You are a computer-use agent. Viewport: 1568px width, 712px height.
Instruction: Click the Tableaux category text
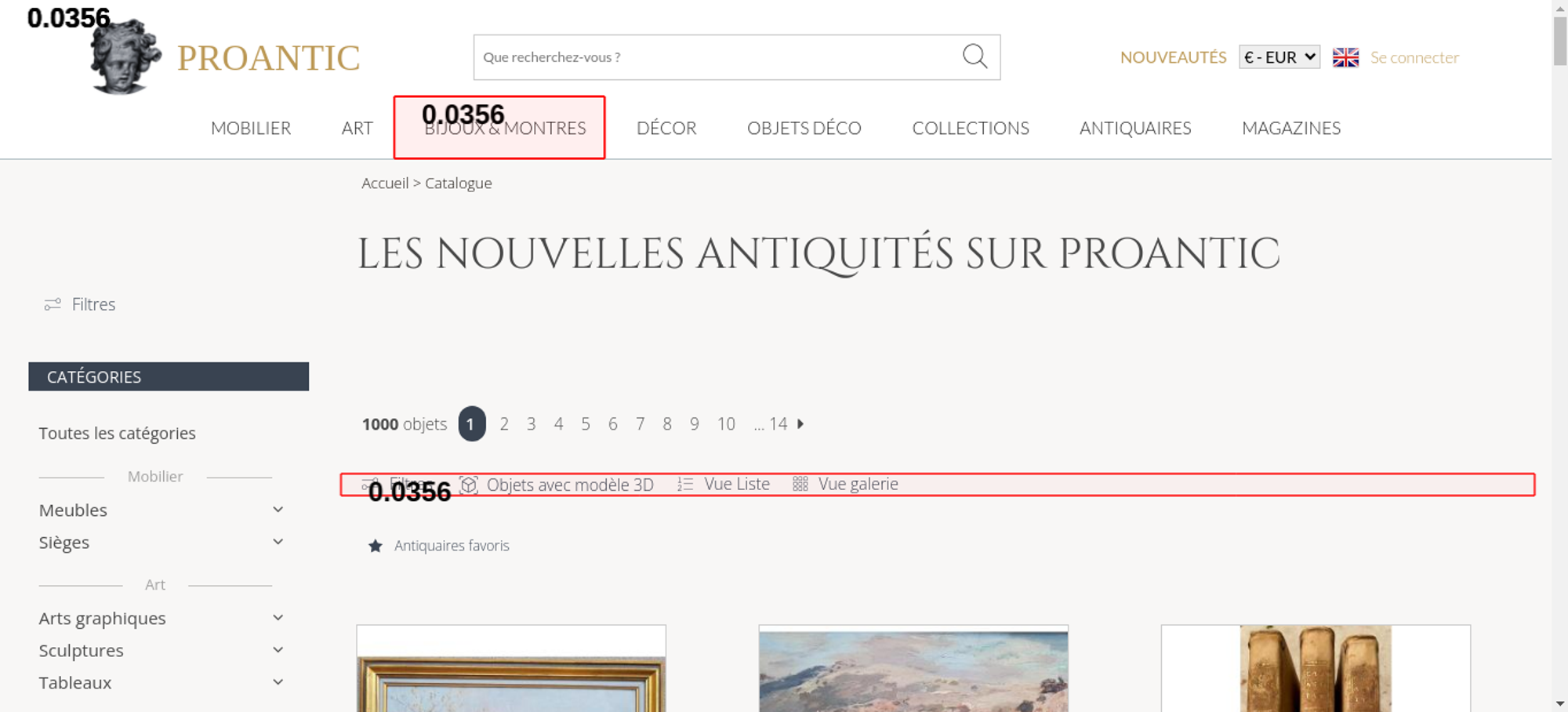point(75,683)
